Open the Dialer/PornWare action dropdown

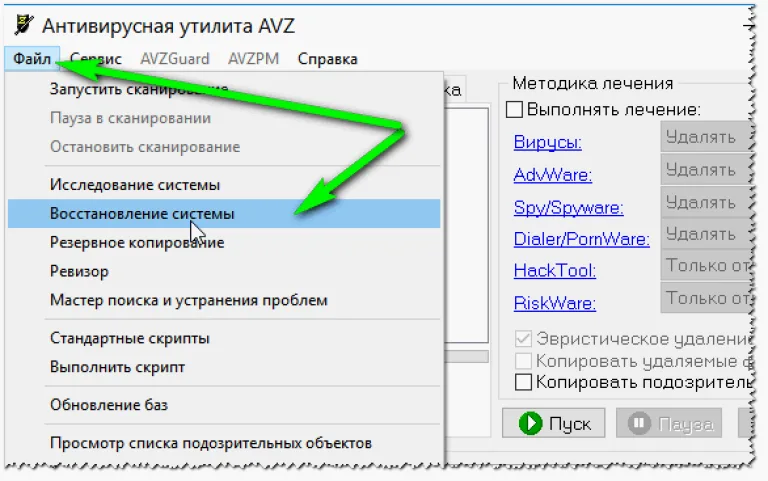705,234
